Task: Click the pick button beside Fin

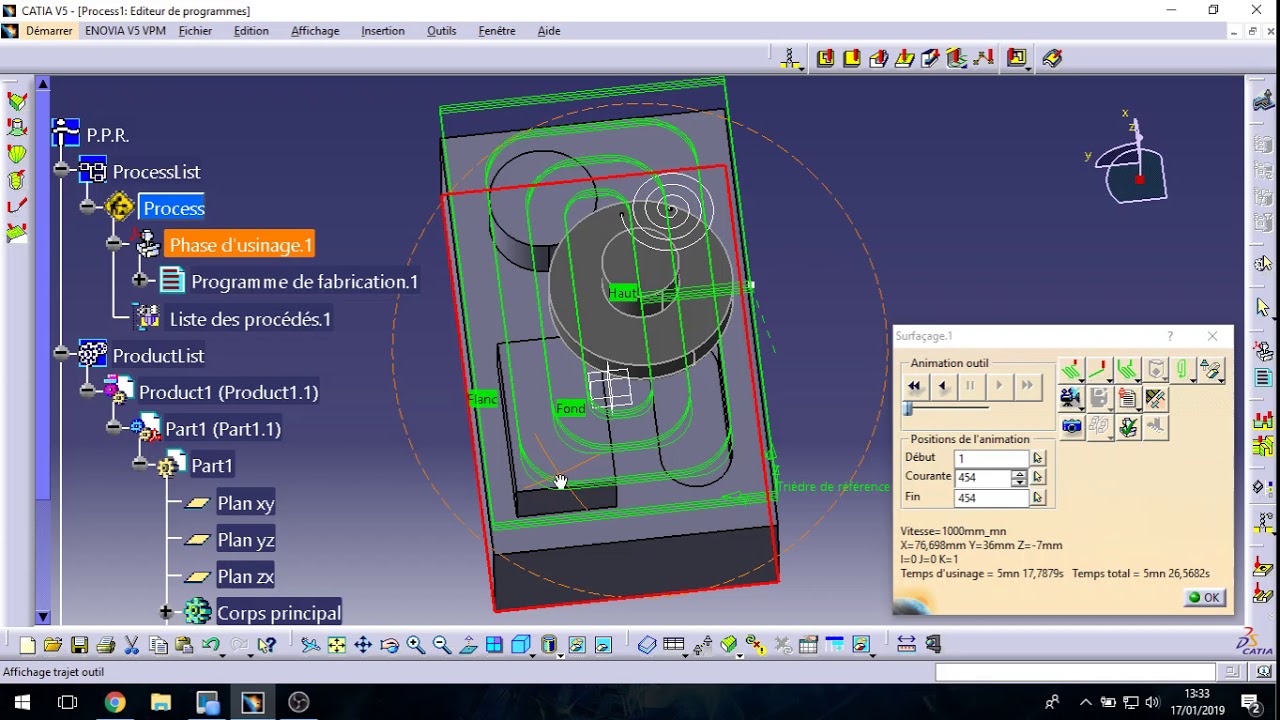Action: [1038, 498]
